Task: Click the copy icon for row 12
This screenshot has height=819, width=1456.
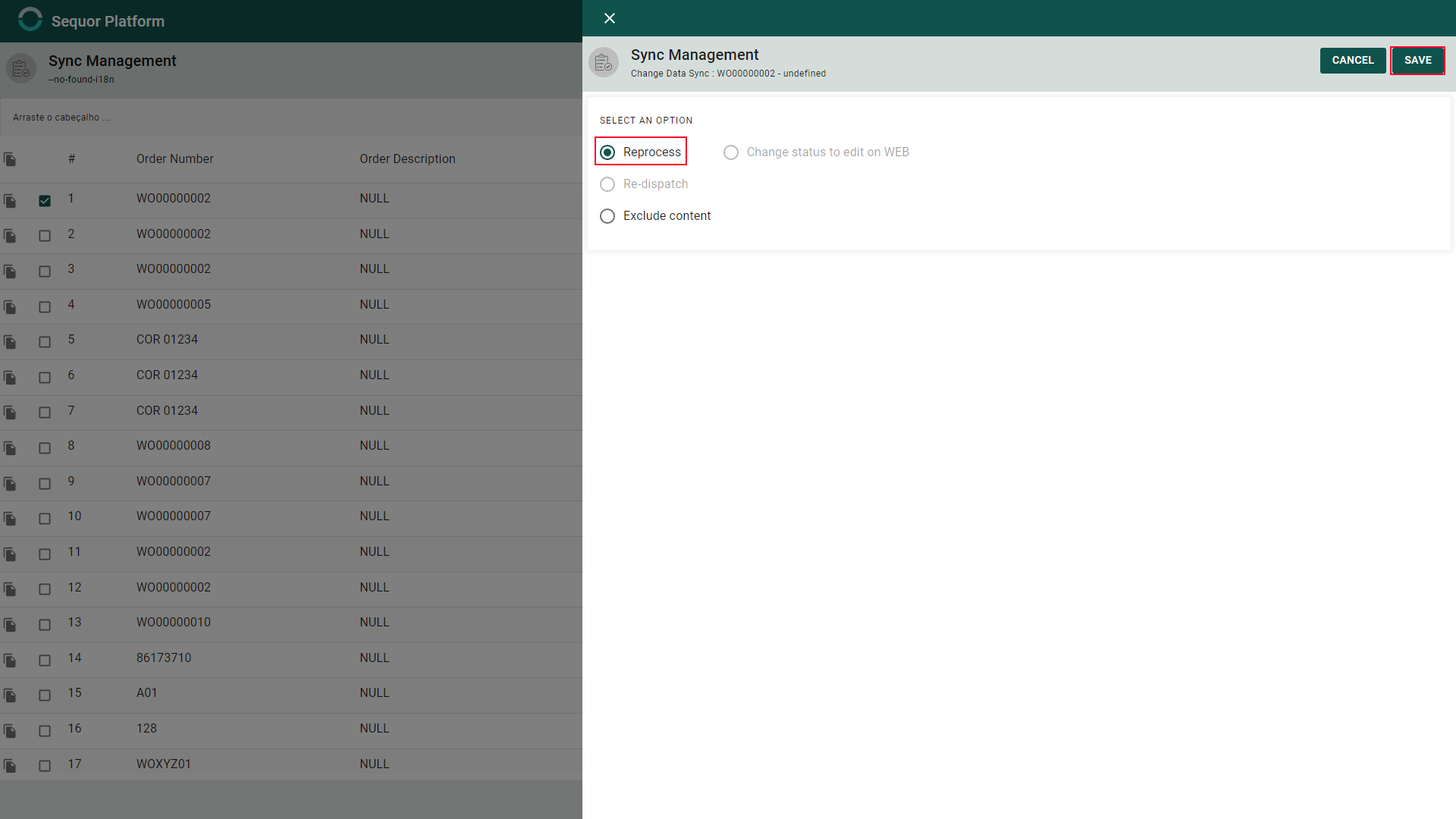Action: pyautogui.click(x=10, y=589)
